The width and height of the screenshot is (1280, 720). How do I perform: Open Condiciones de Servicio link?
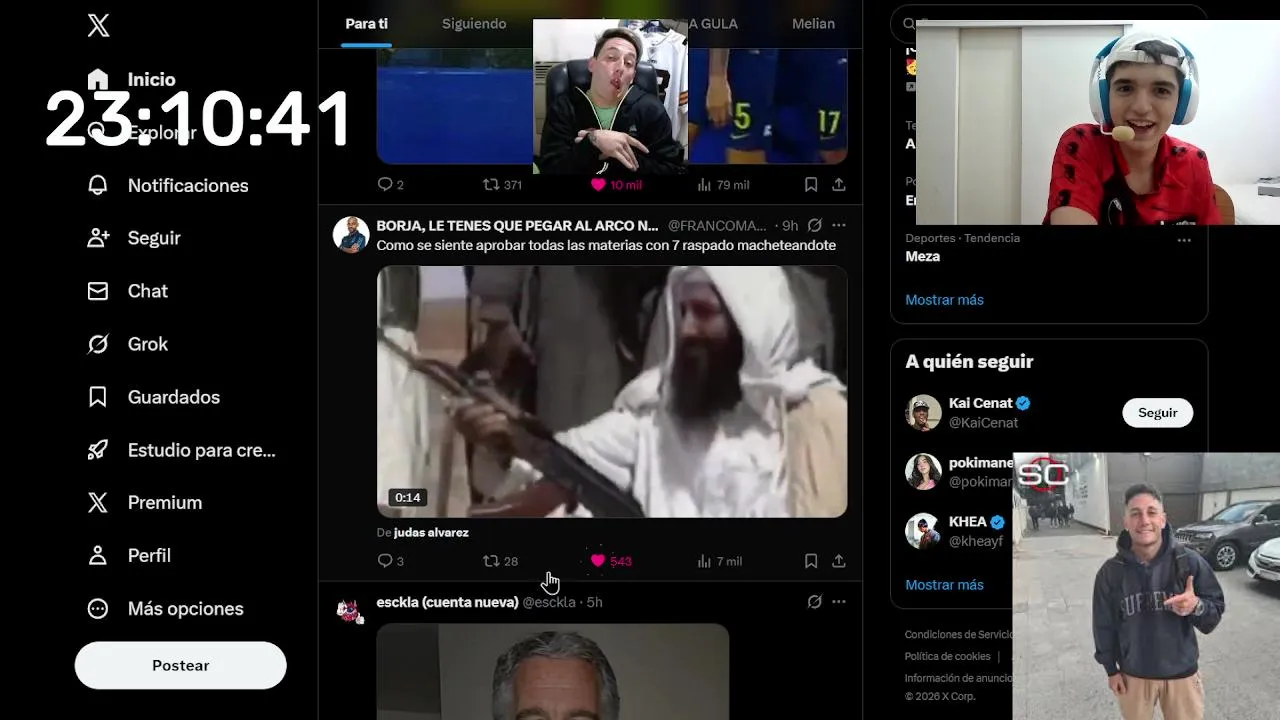[960, 635]
